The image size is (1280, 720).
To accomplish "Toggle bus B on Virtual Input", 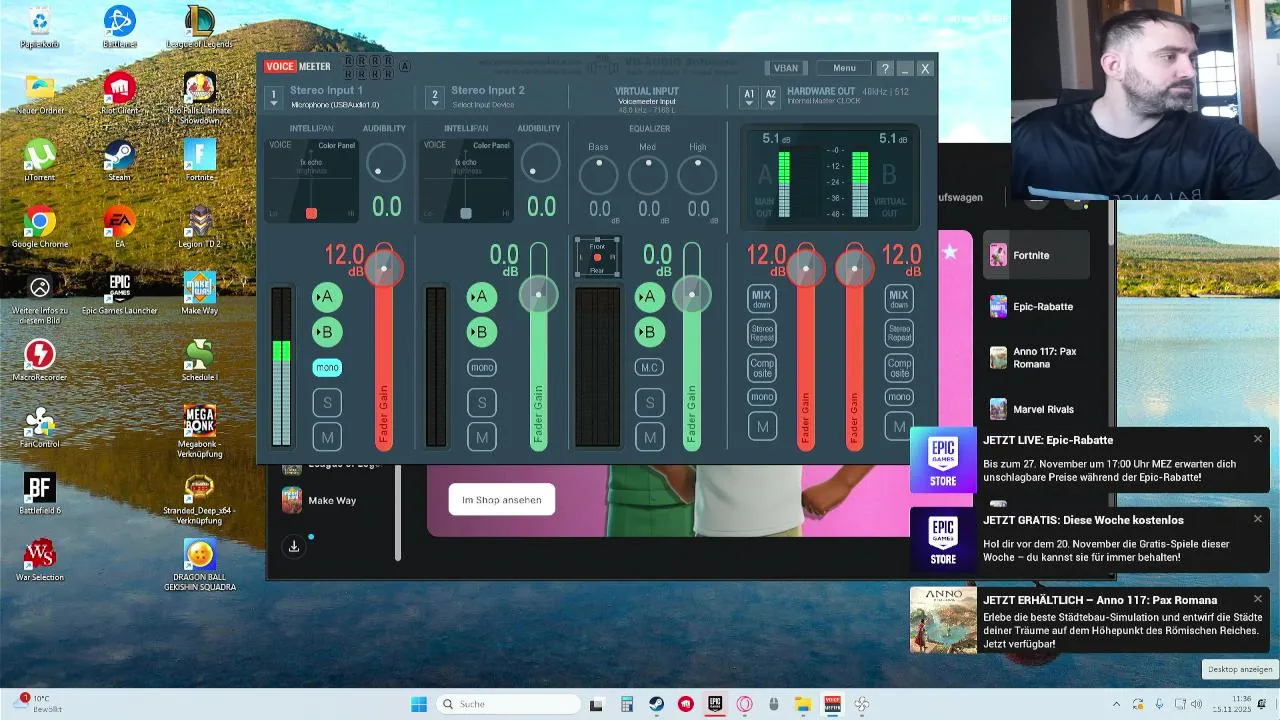I will click(649, 332).
